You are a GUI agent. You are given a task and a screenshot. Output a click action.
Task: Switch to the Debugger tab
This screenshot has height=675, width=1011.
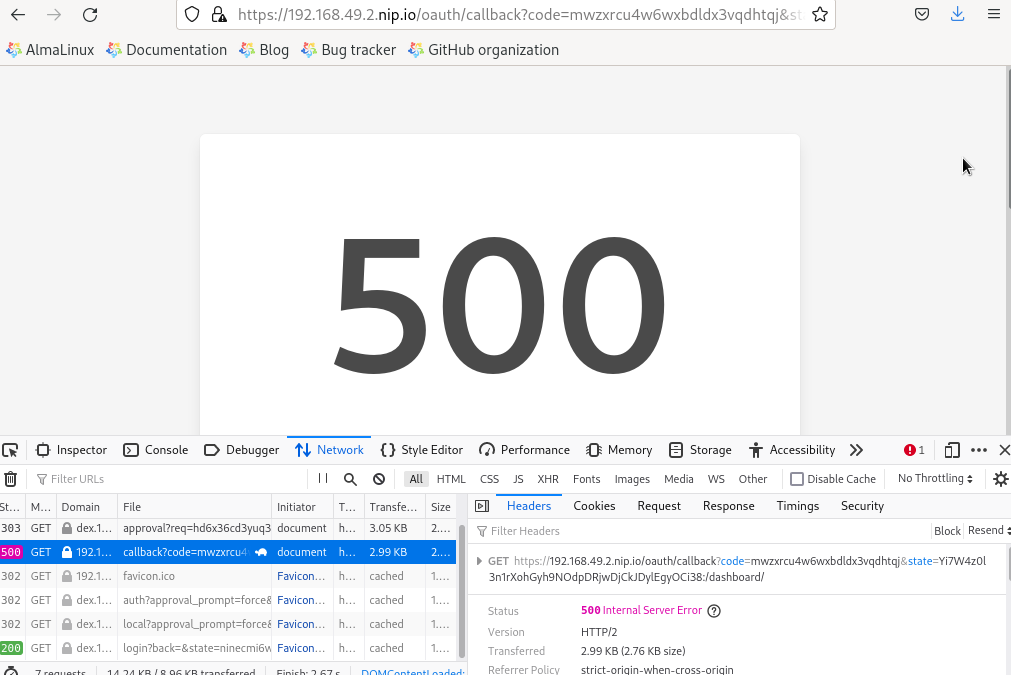(x=242, y=450)
